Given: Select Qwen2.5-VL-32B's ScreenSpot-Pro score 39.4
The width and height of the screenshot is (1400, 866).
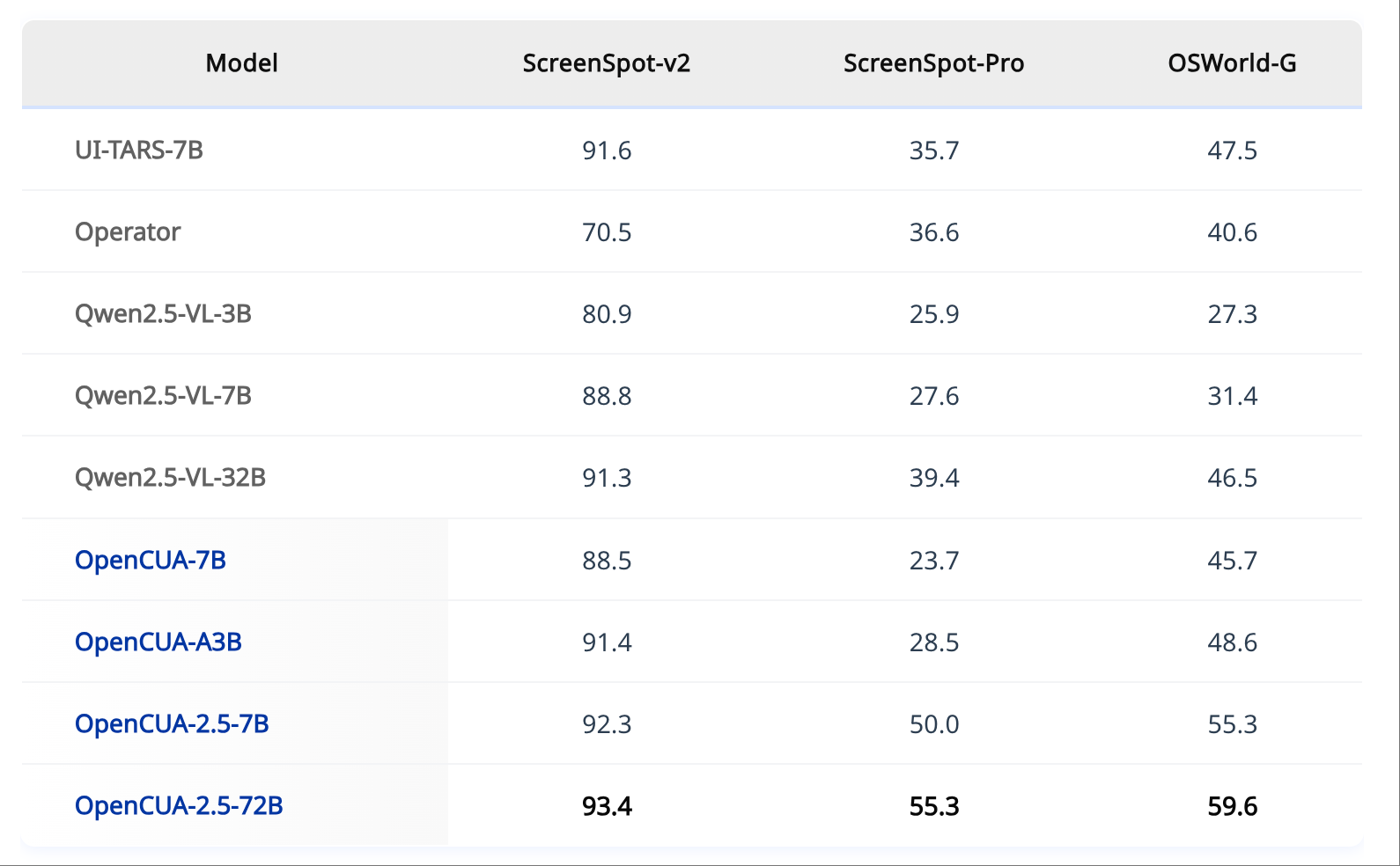Looking at the screenshot, I should coord(934,478).
